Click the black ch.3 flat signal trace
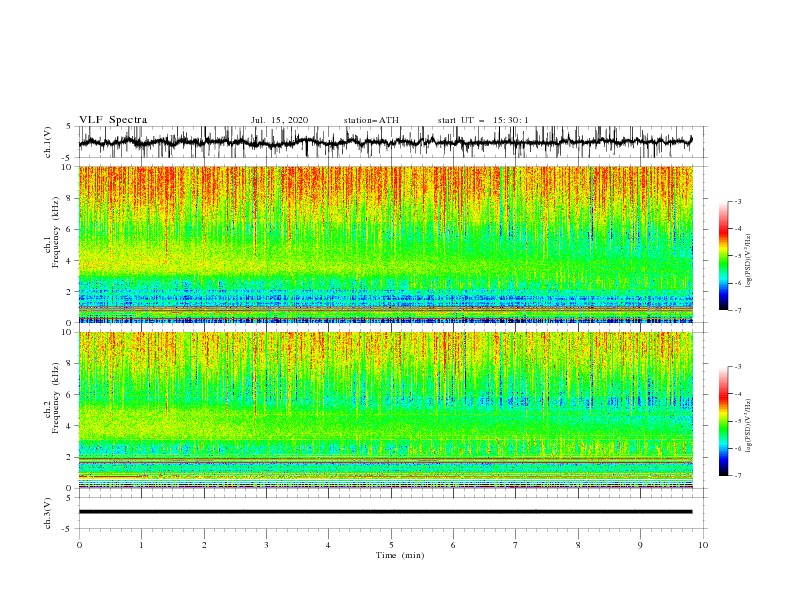Screen dimensions: 792x612 click(x=385, y=512)
